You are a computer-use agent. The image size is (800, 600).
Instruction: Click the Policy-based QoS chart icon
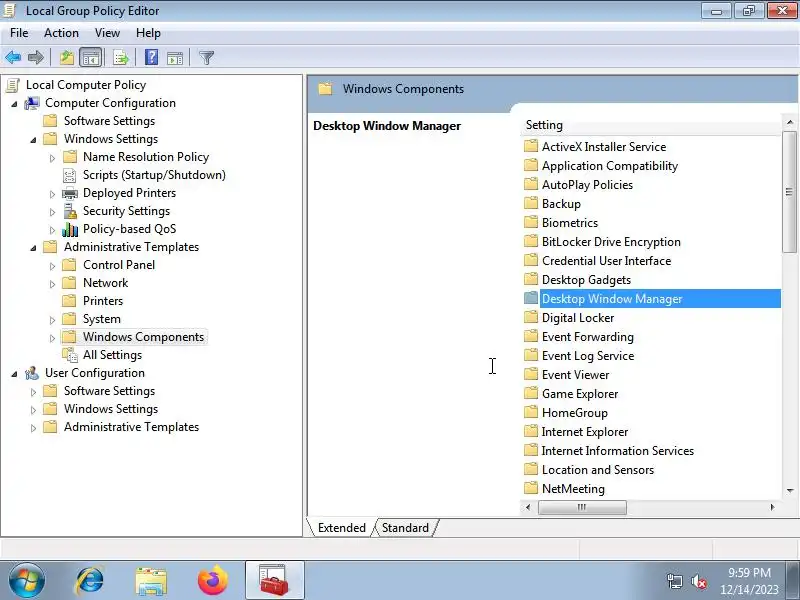70,230
